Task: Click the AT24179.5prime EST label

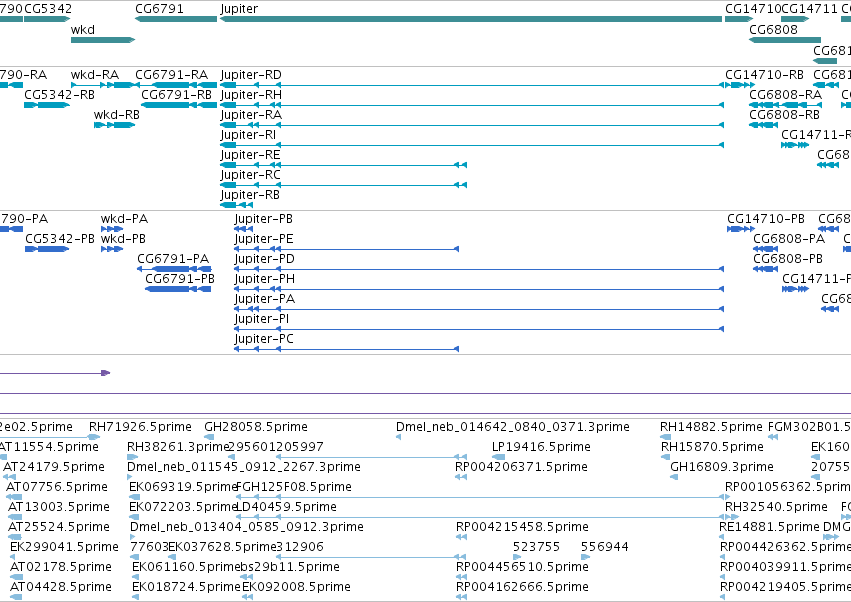Action: pyautogui.click(x=54, y=467)
